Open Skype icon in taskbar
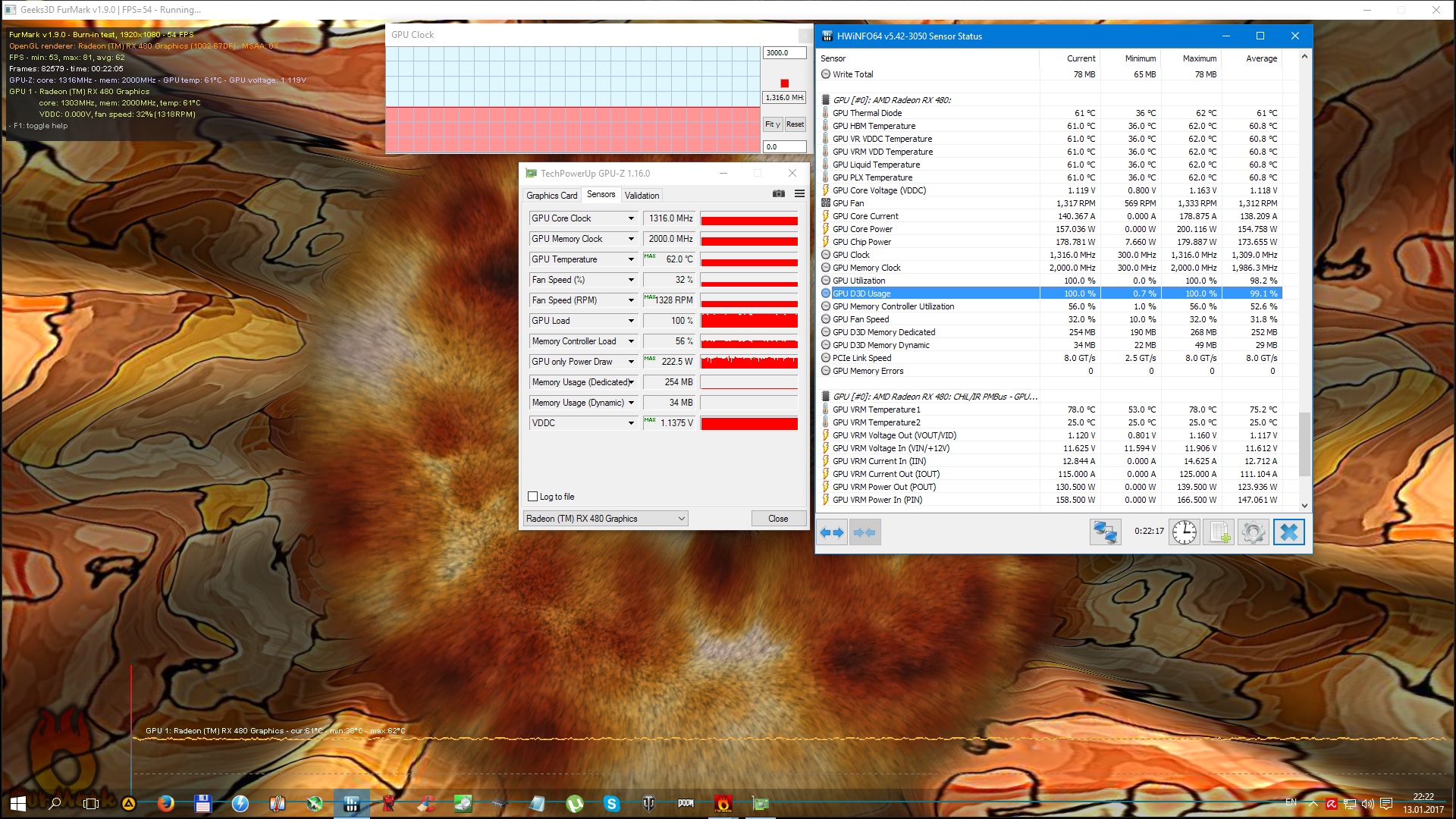 [611, 803]
